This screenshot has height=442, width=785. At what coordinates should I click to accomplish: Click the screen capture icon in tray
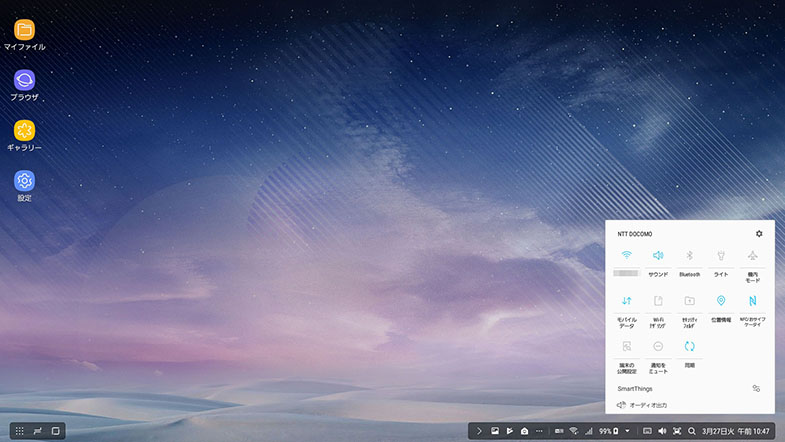pos(677,431)
